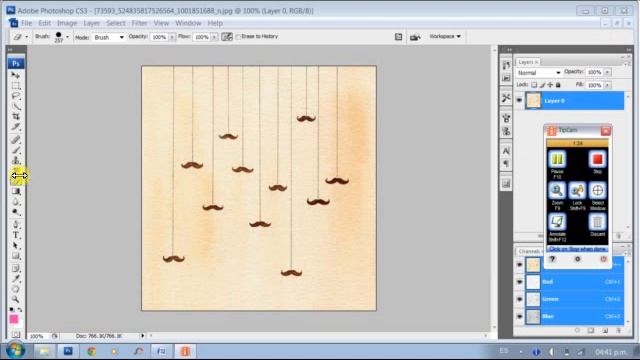
Task: Toggle lock transparent pixels
Action: [x=534, y=85]
